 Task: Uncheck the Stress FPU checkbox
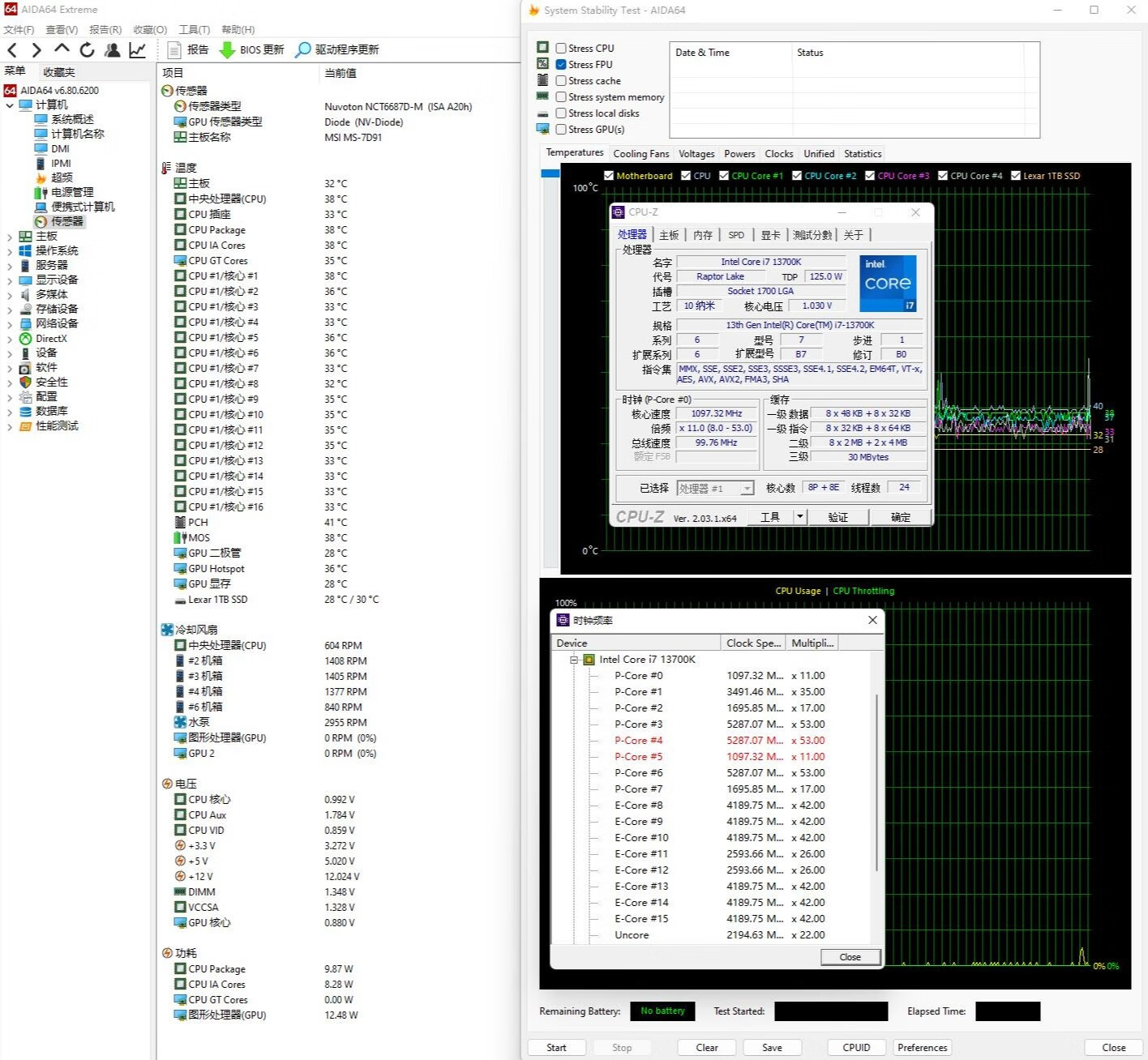(x=561, y=64)
